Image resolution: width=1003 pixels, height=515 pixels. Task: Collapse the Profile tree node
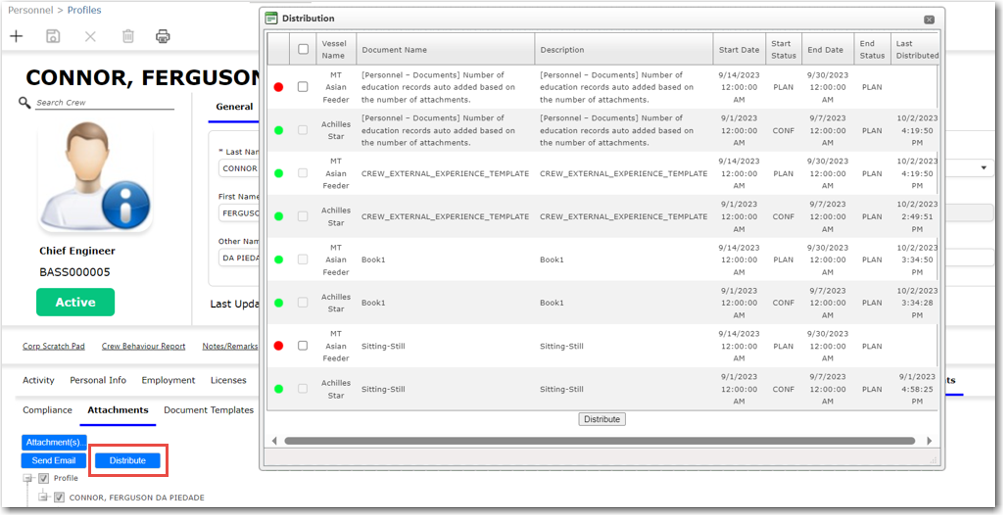tap(28, 478)
